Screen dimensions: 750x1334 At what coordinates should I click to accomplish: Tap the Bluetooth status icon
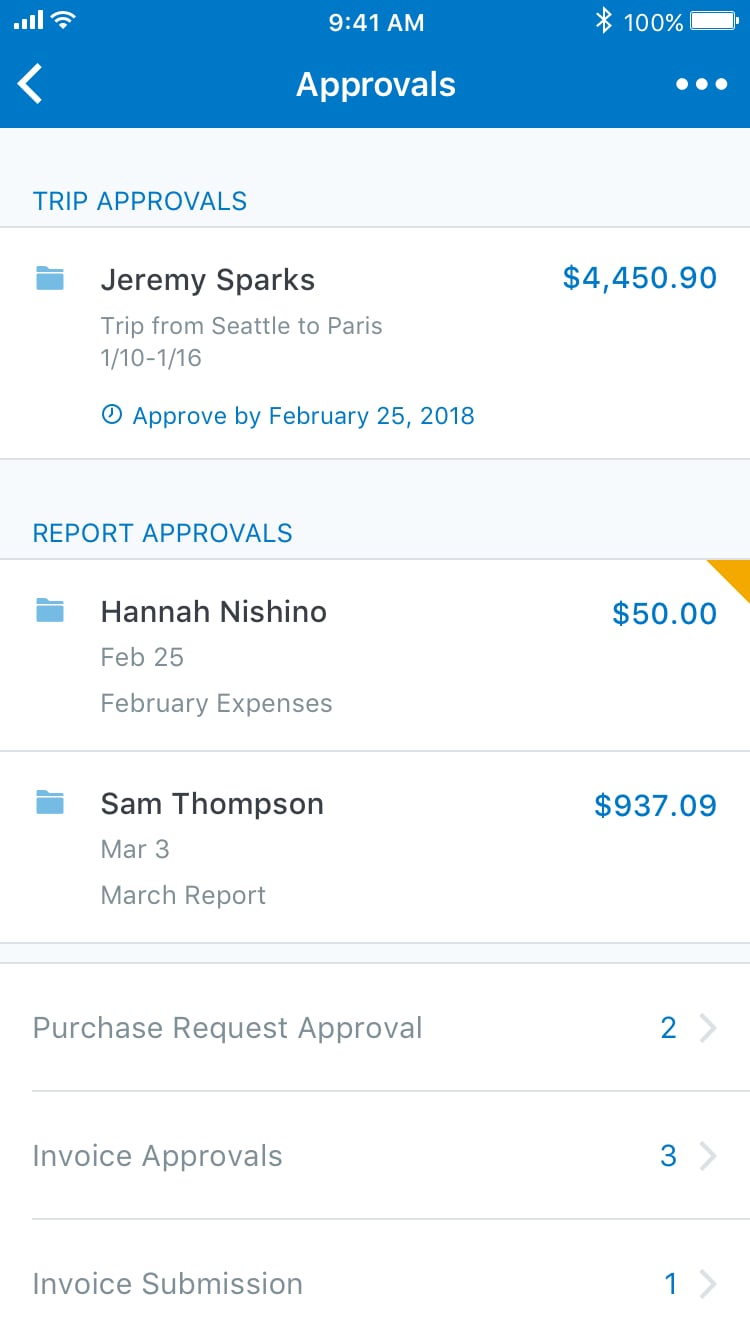[603, 21]
